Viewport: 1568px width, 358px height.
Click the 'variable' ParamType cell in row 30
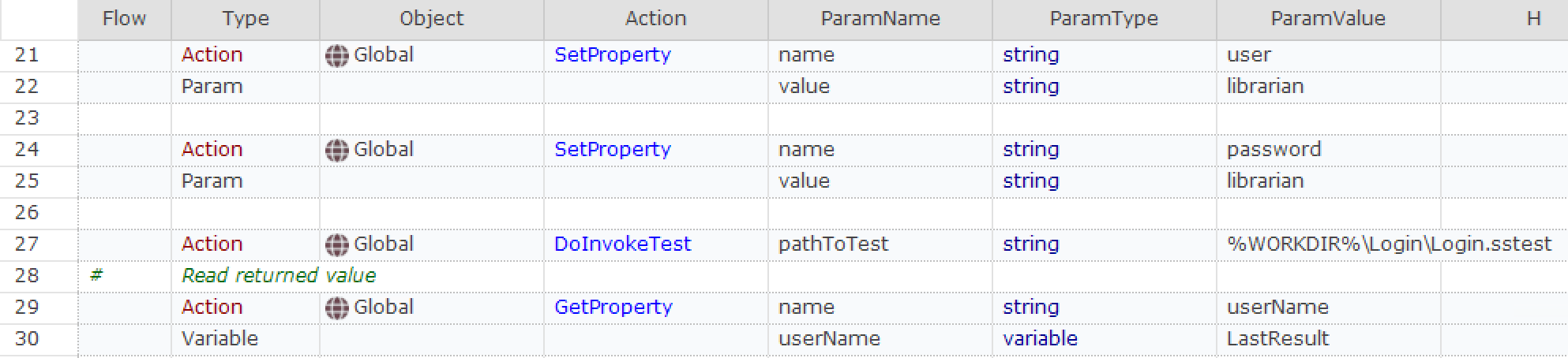[x=1040, y=339]
